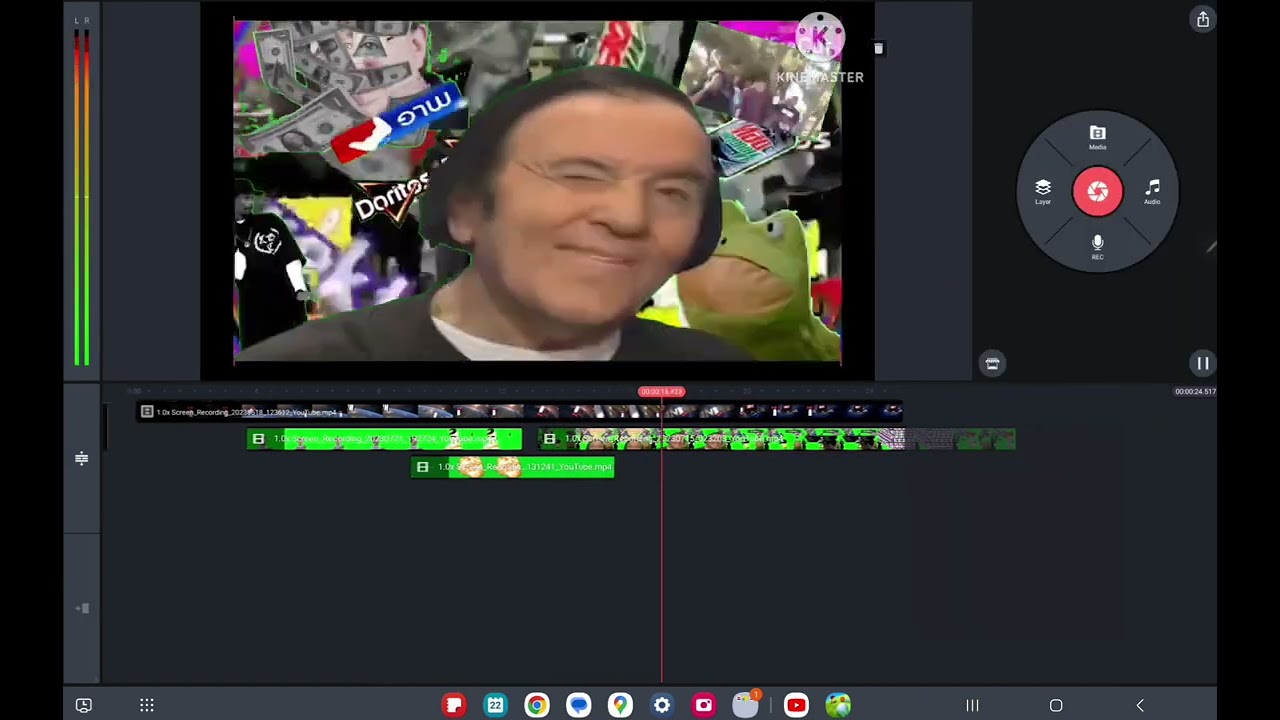Image resolution: width=1280 pixels, height=720 pixels.
Task: Tap the REC voice recording button
Action: tap(1097, 247)
